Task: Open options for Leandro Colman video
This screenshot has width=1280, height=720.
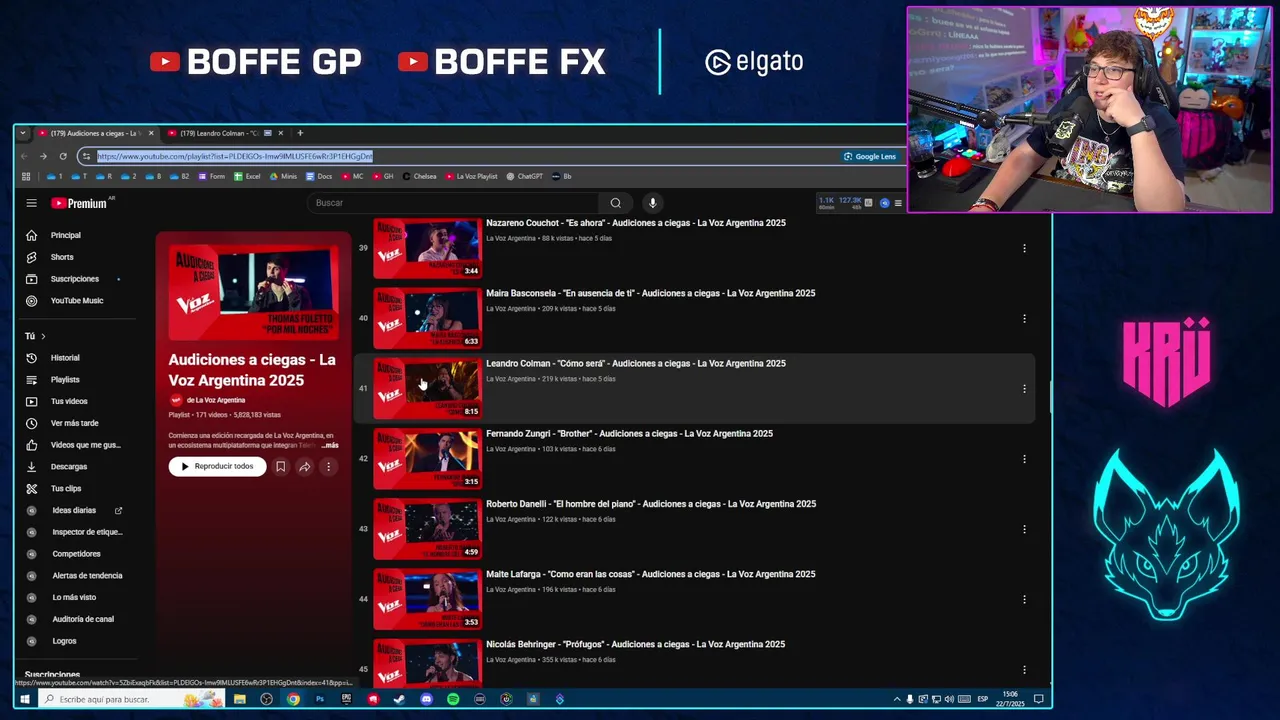Action: (x=1024, y=388)
